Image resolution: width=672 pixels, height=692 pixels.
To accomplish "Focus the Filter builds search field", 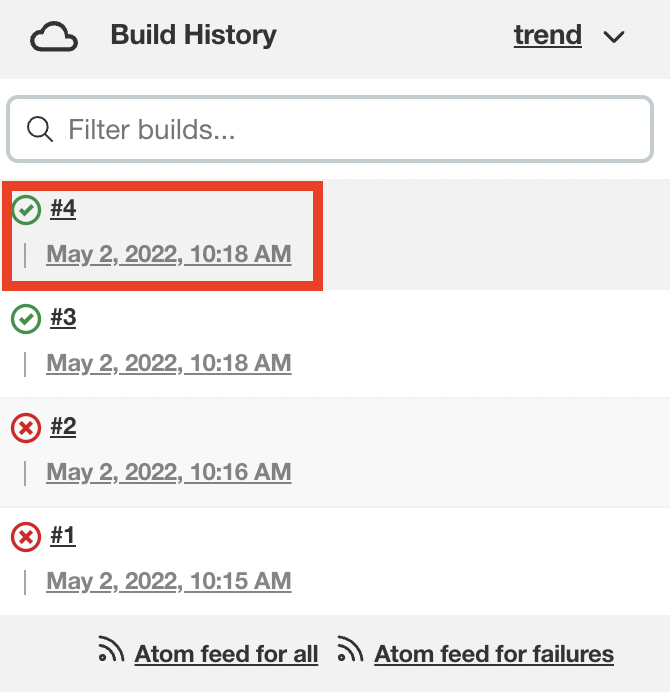I will [330, 129].
